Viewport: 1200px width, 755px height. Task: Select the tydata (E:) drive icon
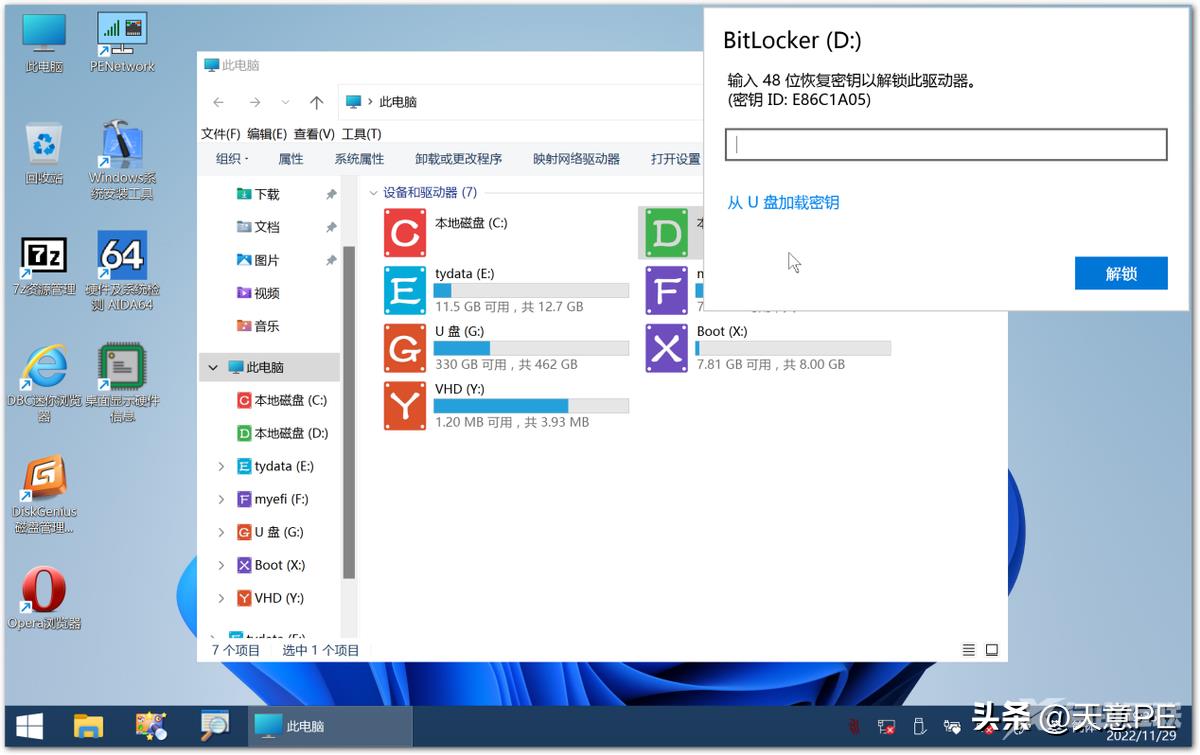(405, 291)
